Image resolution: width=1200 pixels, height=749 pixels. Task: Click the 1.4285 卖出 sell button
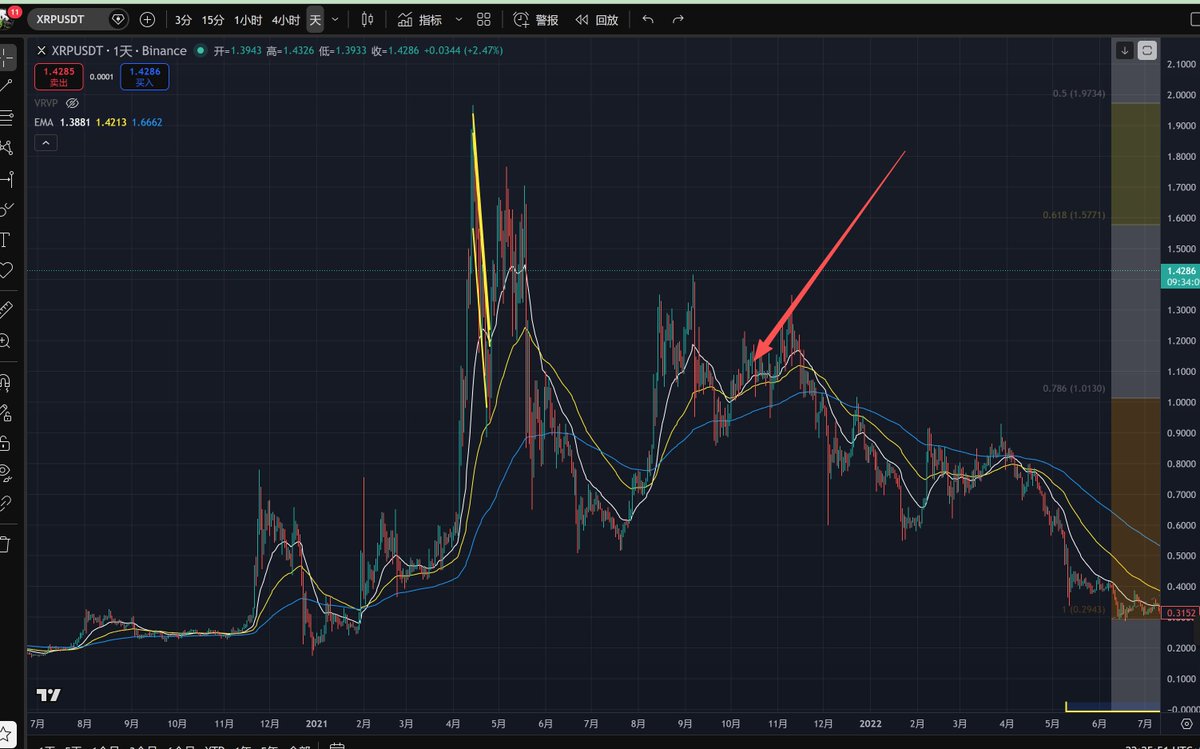click(x=58, y=76)
